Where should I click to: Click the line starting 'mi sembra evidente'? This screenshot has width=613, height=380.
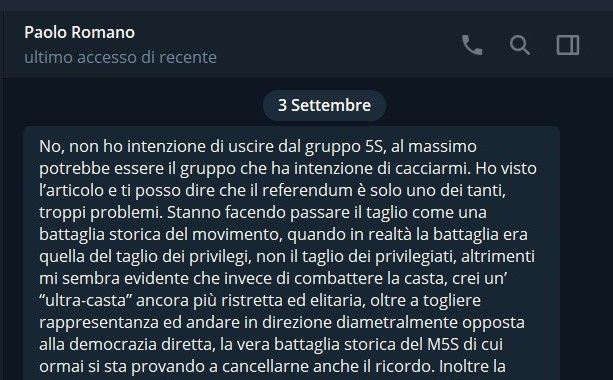273,278
